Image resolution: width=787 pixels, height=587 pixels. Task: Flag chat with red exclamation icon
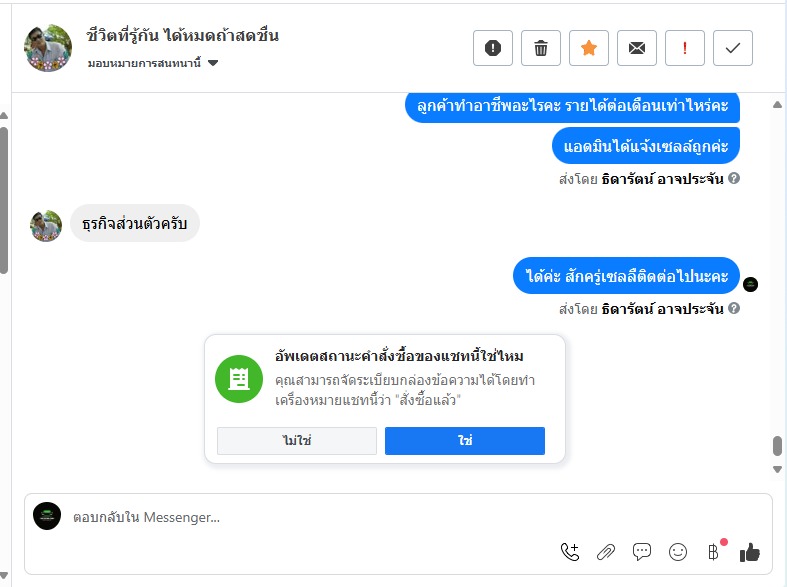point(685,48)
